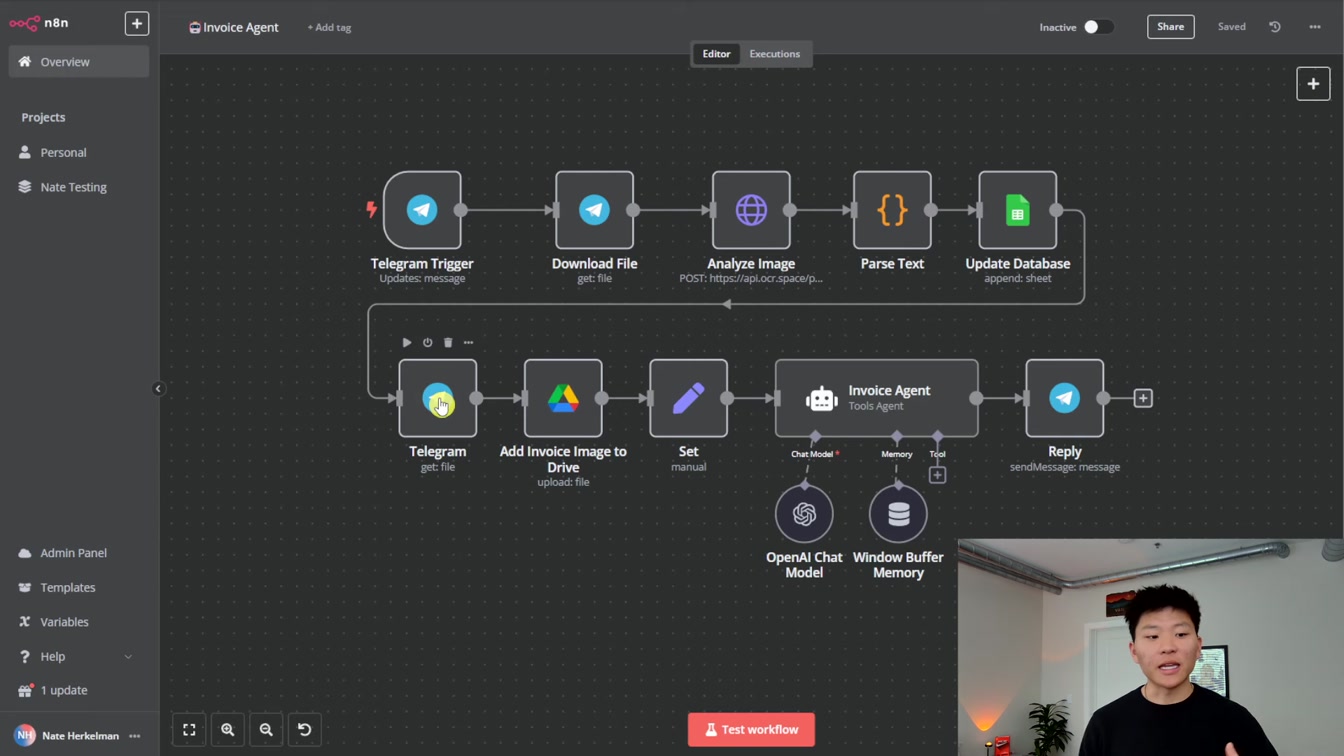This screenshot has height=756, width=1344.
Task: Execute the Telegram node with play icon
Action: pos(407,342)
